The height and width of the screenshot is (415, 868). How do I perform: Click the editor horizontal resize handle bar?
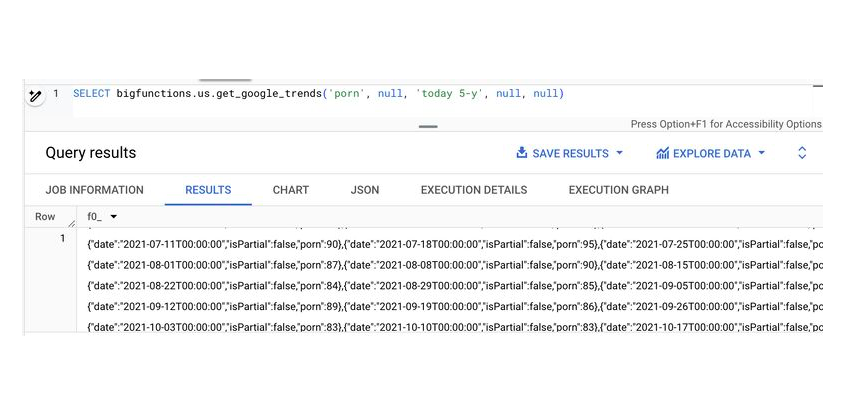(428, 127)
